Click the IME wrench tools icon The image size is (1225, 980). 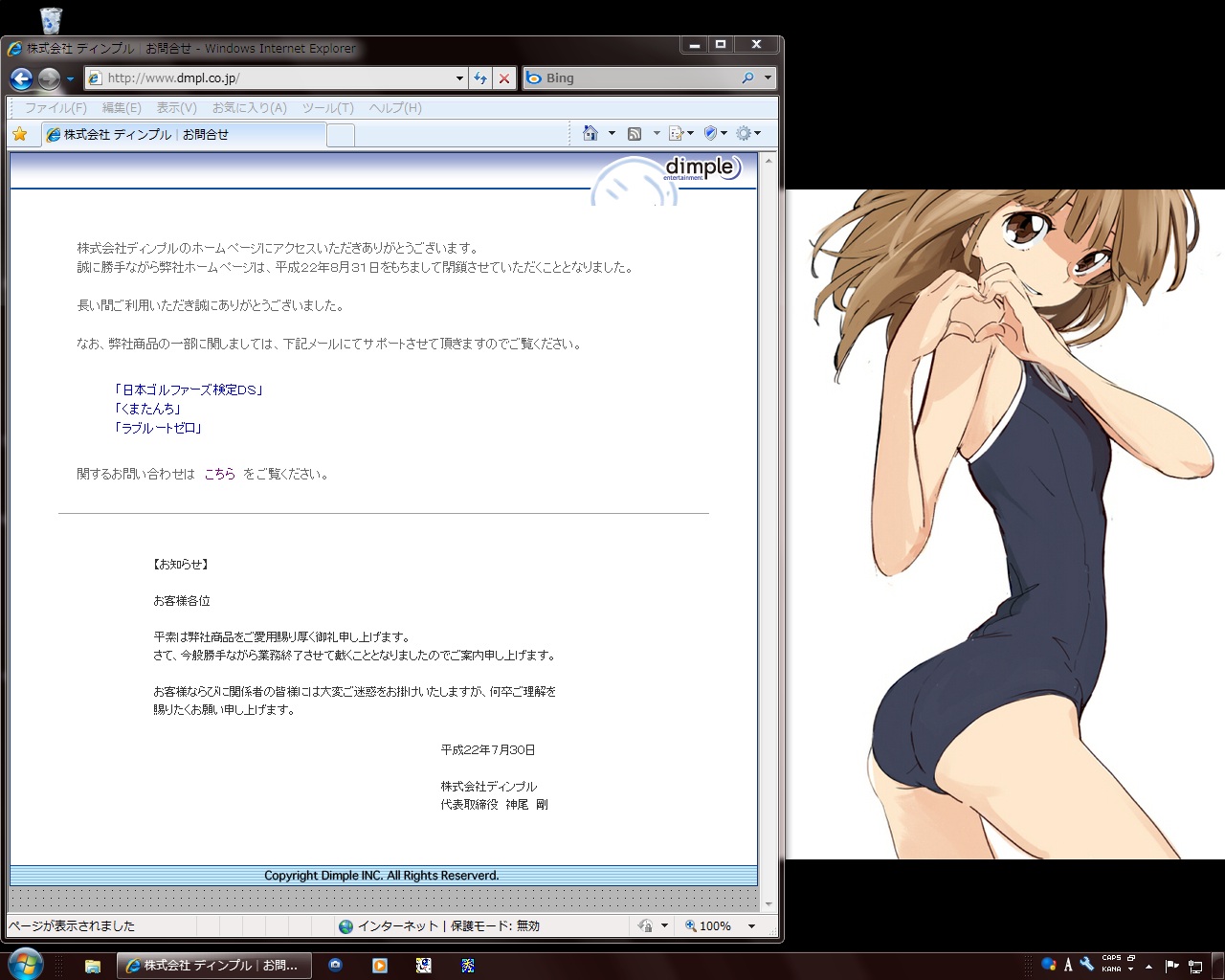1086,965
